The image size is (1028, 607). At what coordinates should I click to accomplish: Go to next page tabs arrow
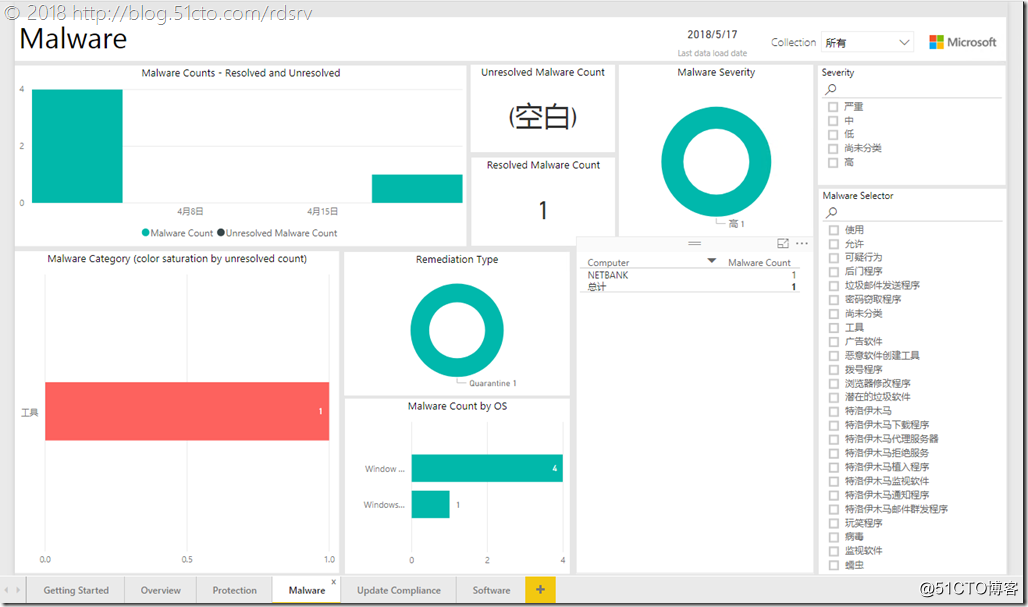pos(18,590)
